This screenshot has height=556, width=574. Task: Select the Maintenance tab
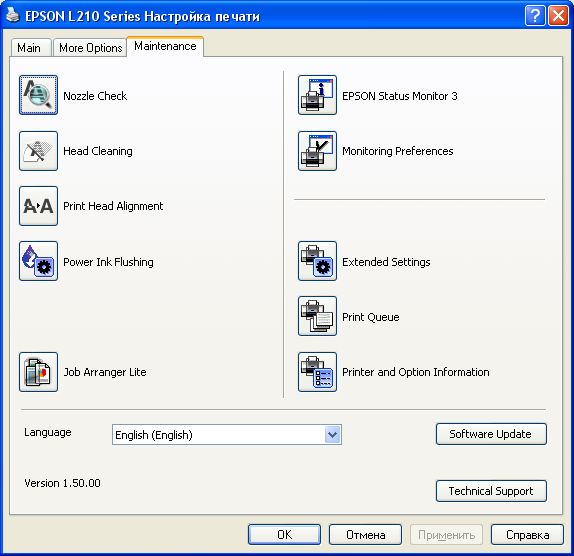[x=165, y=46]
